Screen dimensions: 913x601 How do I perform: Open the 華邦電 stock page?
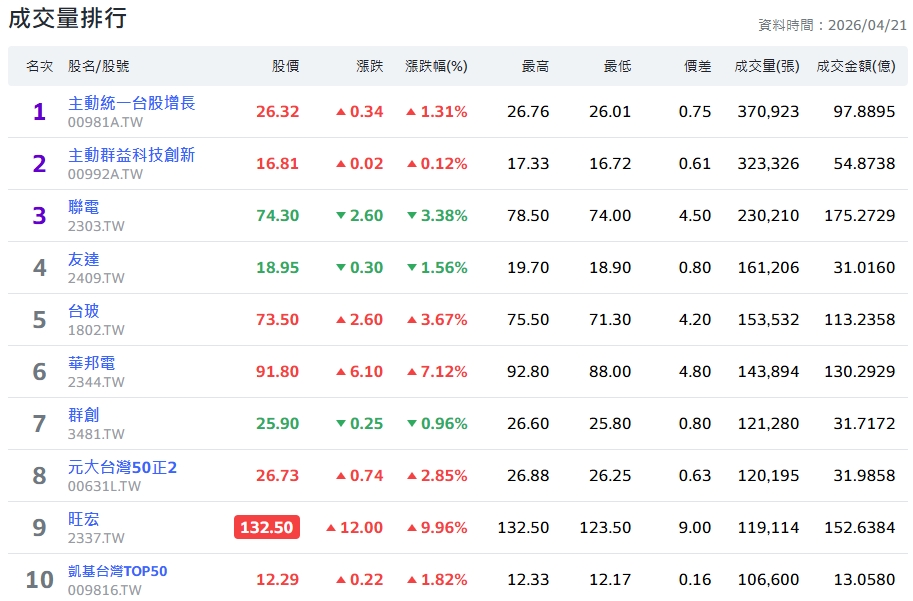click(91, 363)
